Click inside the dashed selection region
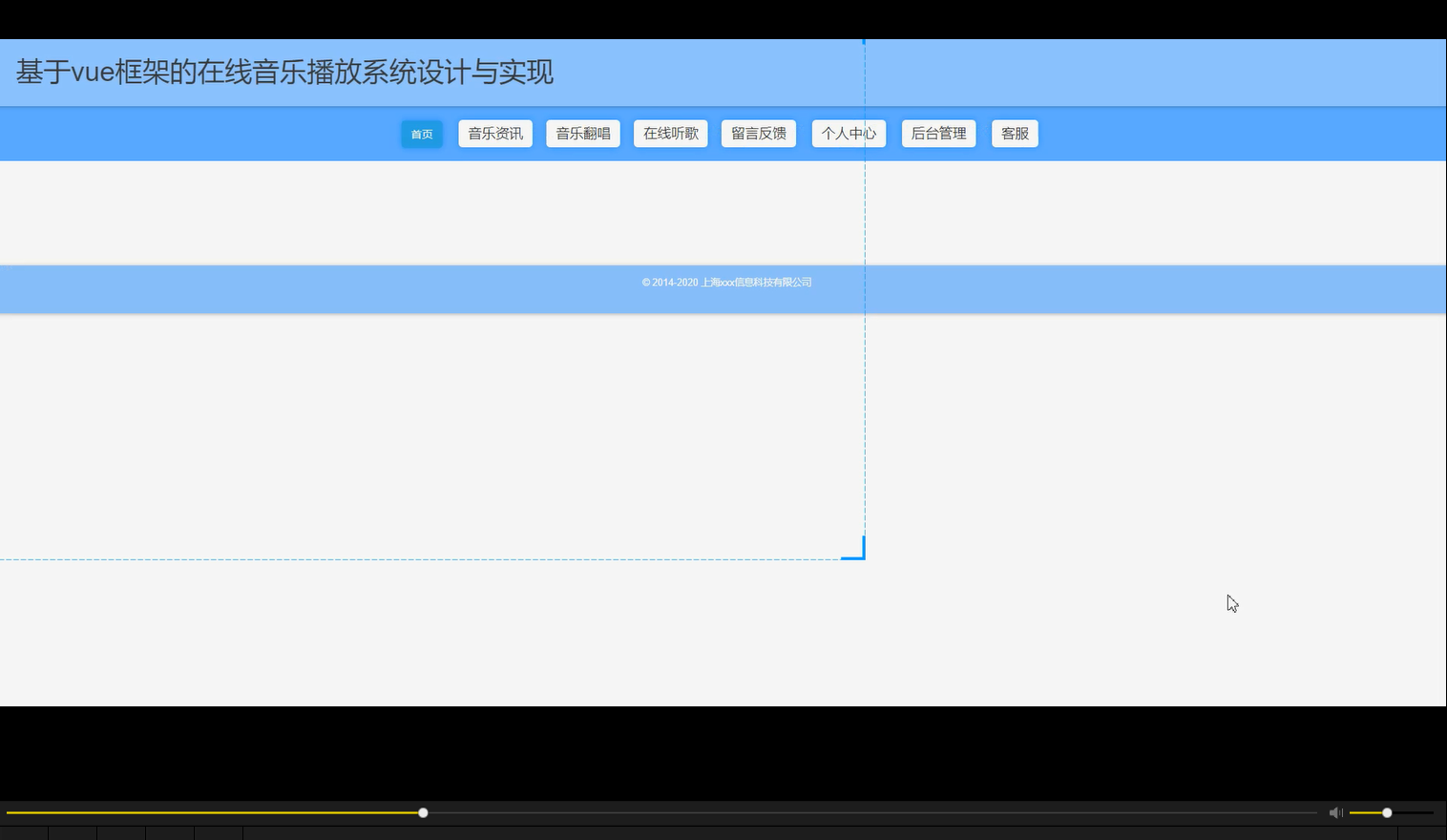Screen dimensions: 1447x840 point(430,430)
